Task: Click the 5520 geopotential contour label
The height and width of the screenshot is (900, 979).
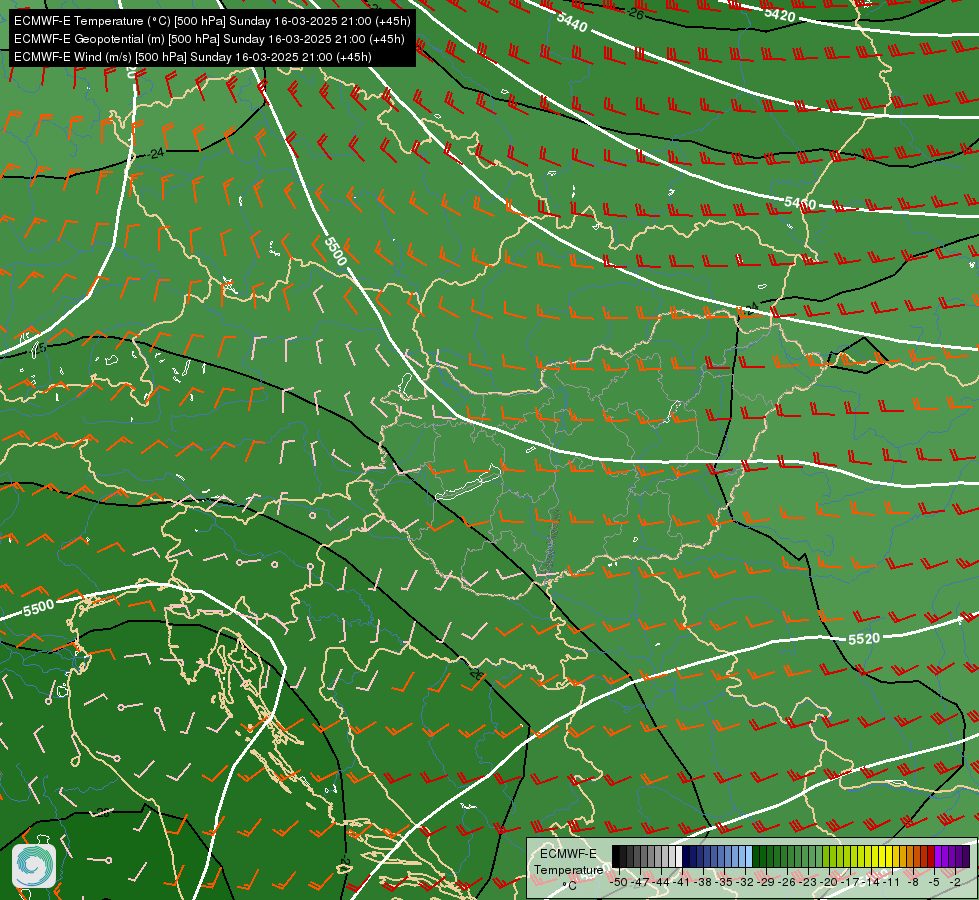Action: click(x=864, y=639)
